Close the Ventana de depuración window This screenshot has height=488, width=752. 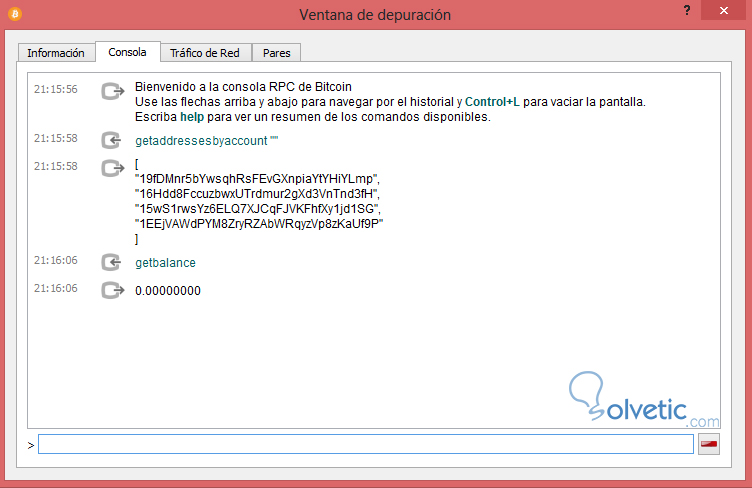coord(724,11)
